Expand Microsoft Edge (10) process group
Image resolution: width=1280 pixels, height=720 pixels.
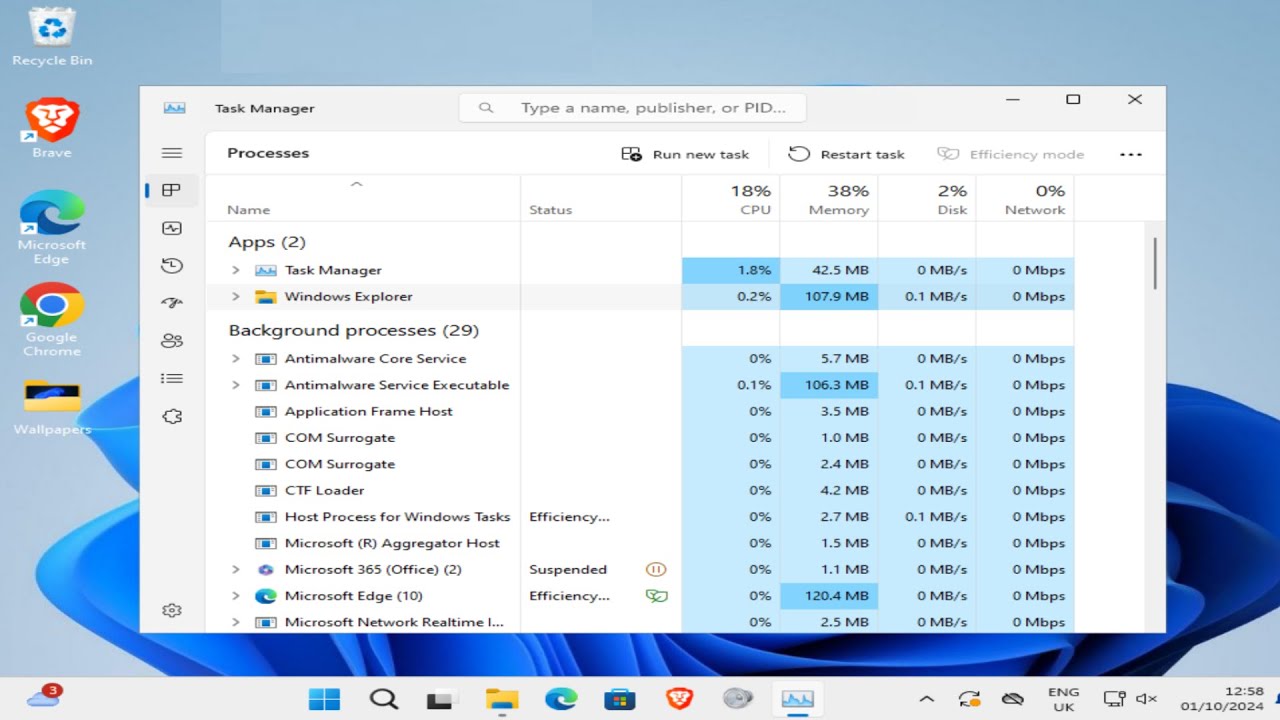236,596
